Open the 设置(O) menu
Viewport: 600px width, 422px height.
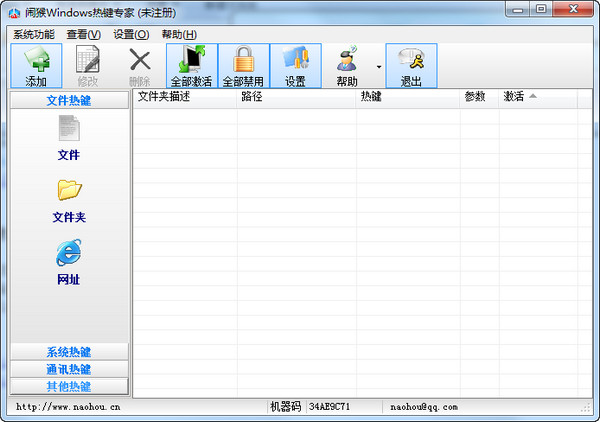click(131, 34)
